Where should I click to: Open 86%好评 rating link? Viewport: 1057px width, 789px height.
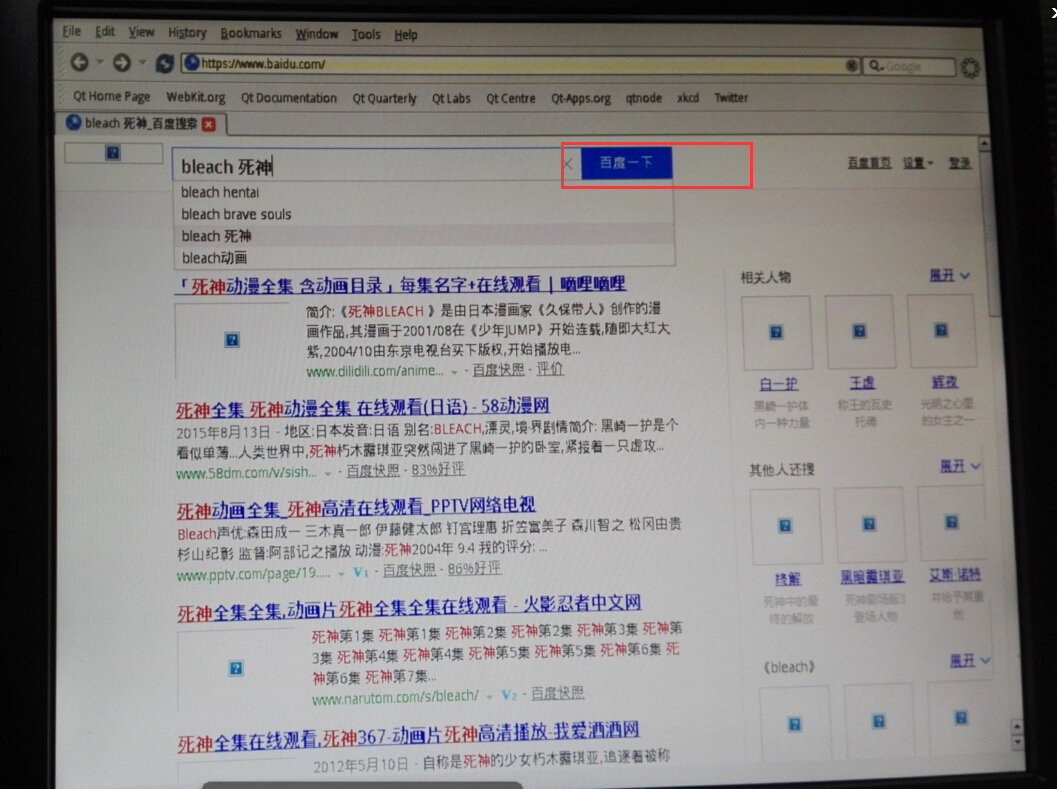click(x=474, y=568)
